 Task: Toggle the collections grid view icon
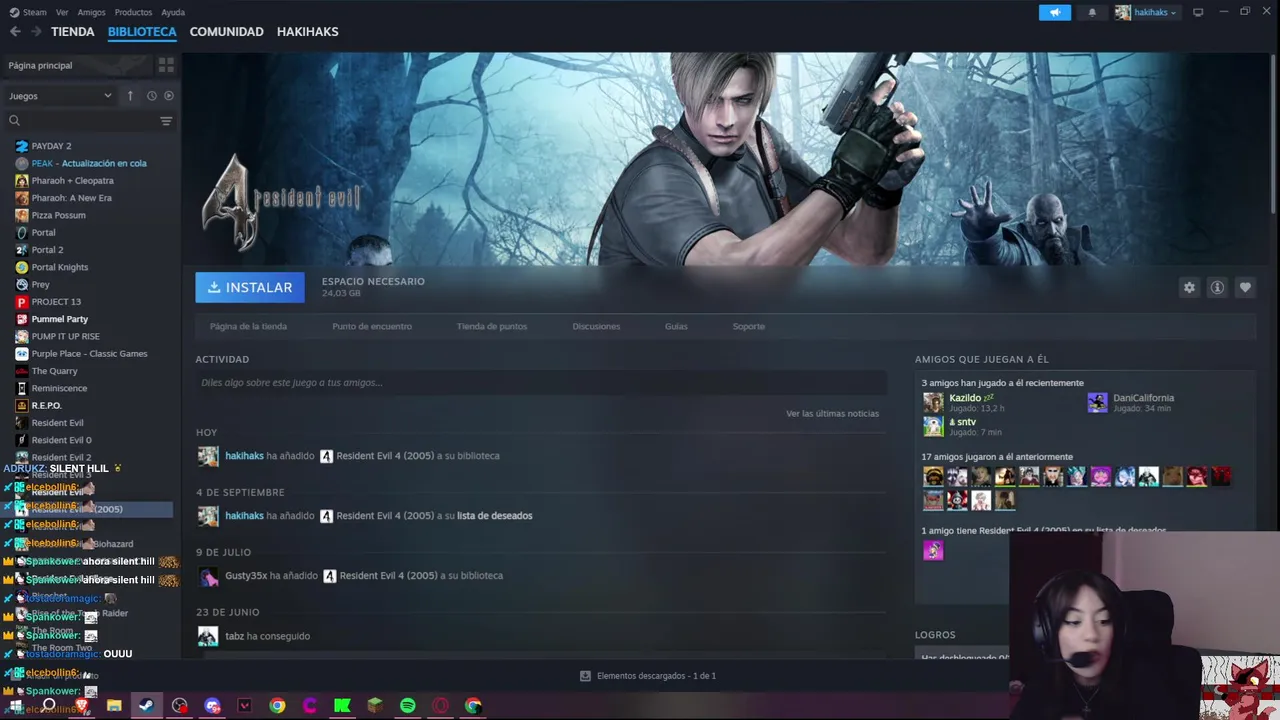click(166, 65)
